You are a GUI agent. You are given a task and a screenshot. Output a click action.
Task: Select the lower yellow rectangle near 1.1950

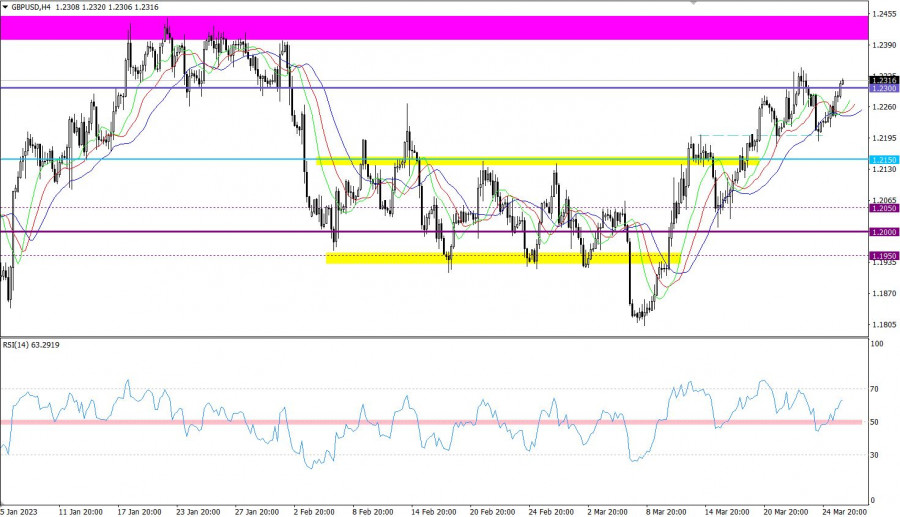(500, 259)
